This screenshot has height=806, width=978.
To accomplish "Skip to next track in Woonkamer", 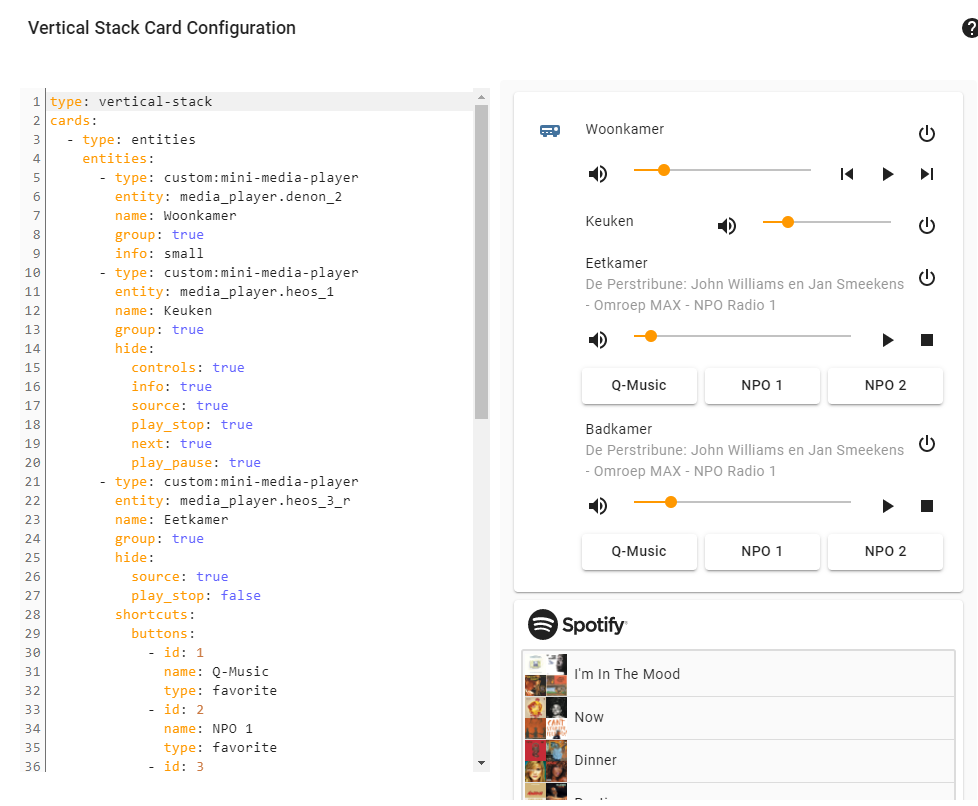I will pyautogui.click(x=927, y=173).
